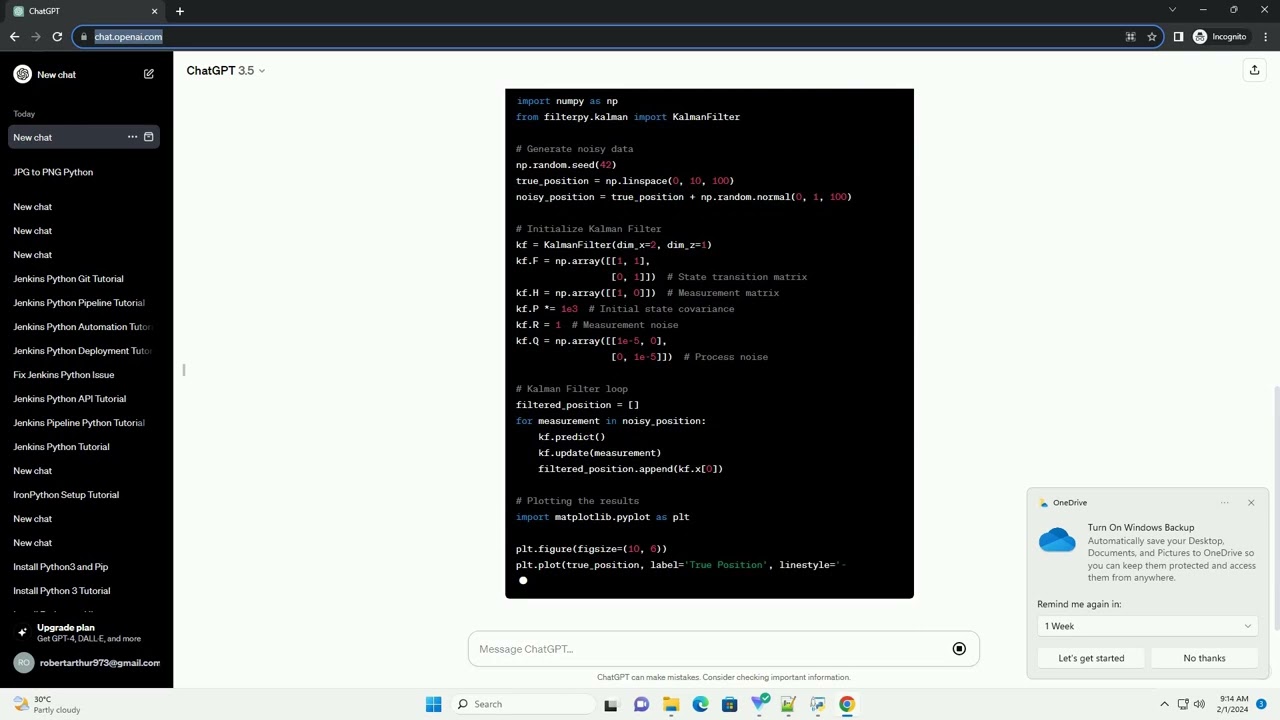Stop the response generation
Viewport: 1280px width, 720px height.
coord(959,649)
